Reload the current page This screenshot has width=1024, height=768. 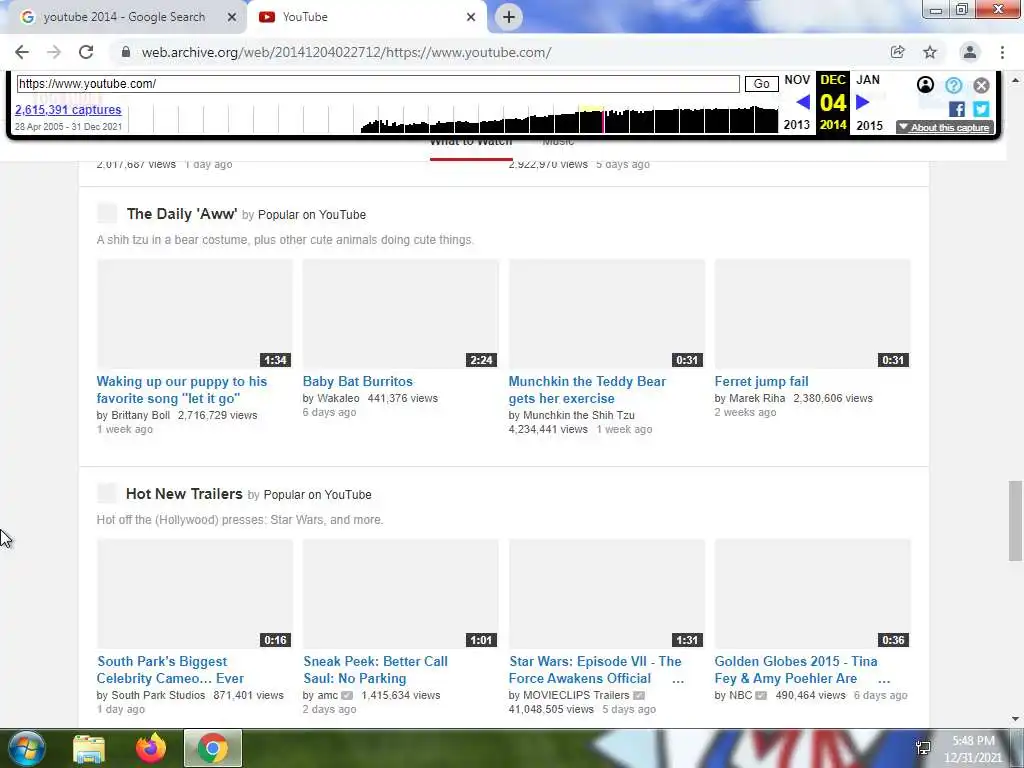click(86, 52)
